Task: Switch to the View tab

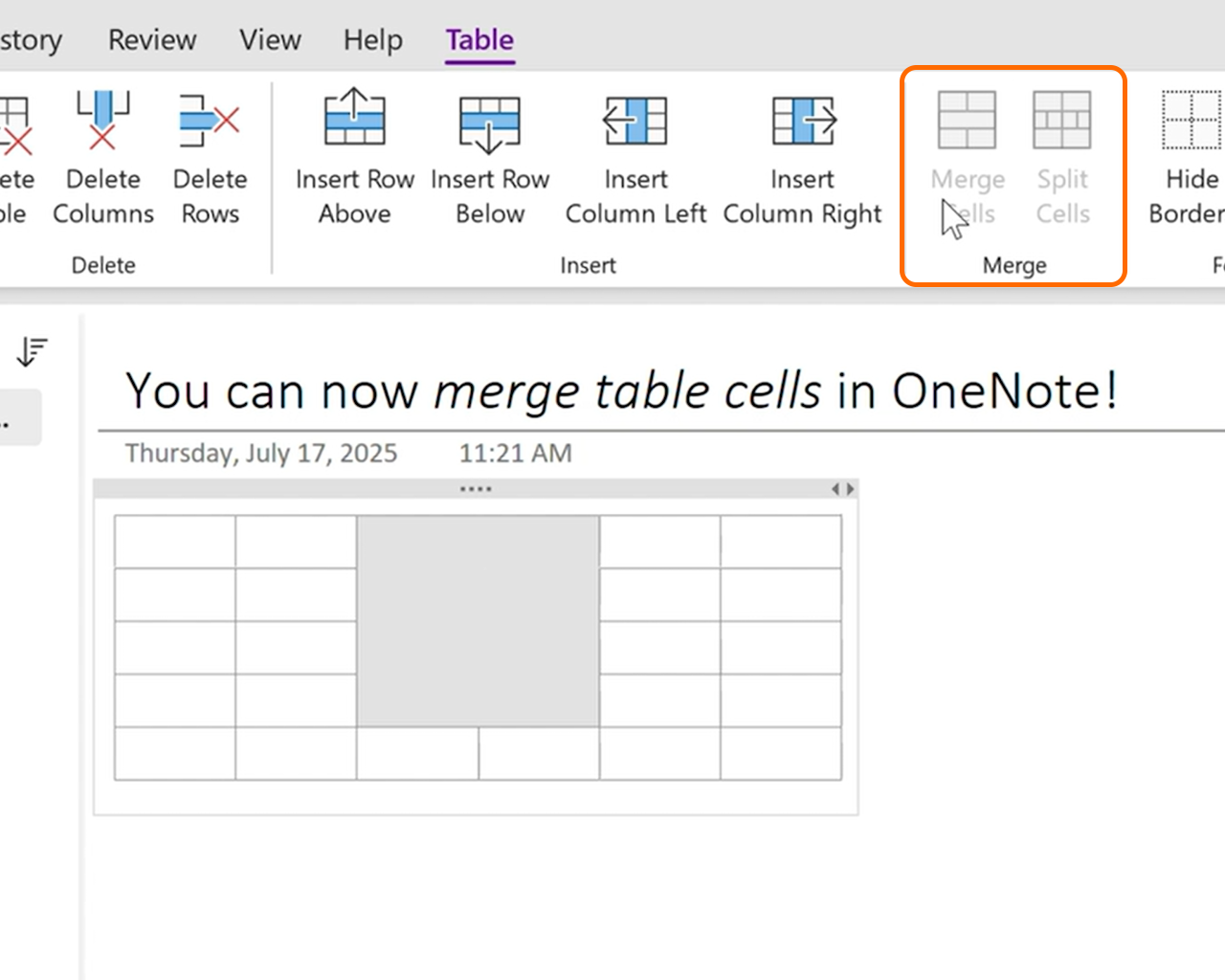Action: pos(270,40)
